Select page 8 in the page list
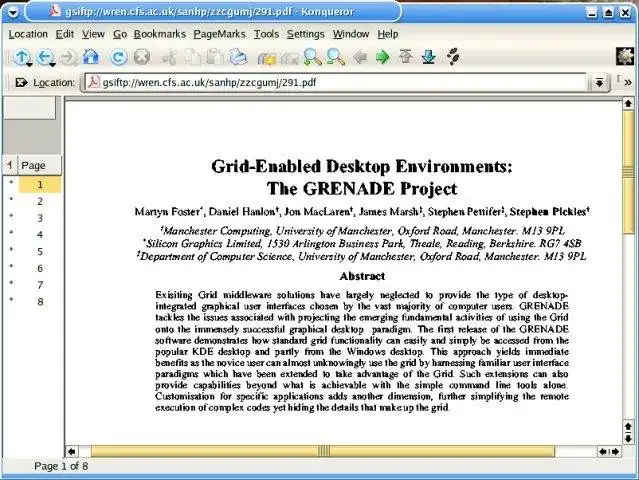Viewport: 639px width, 480px height. click(x=40, y=302)
